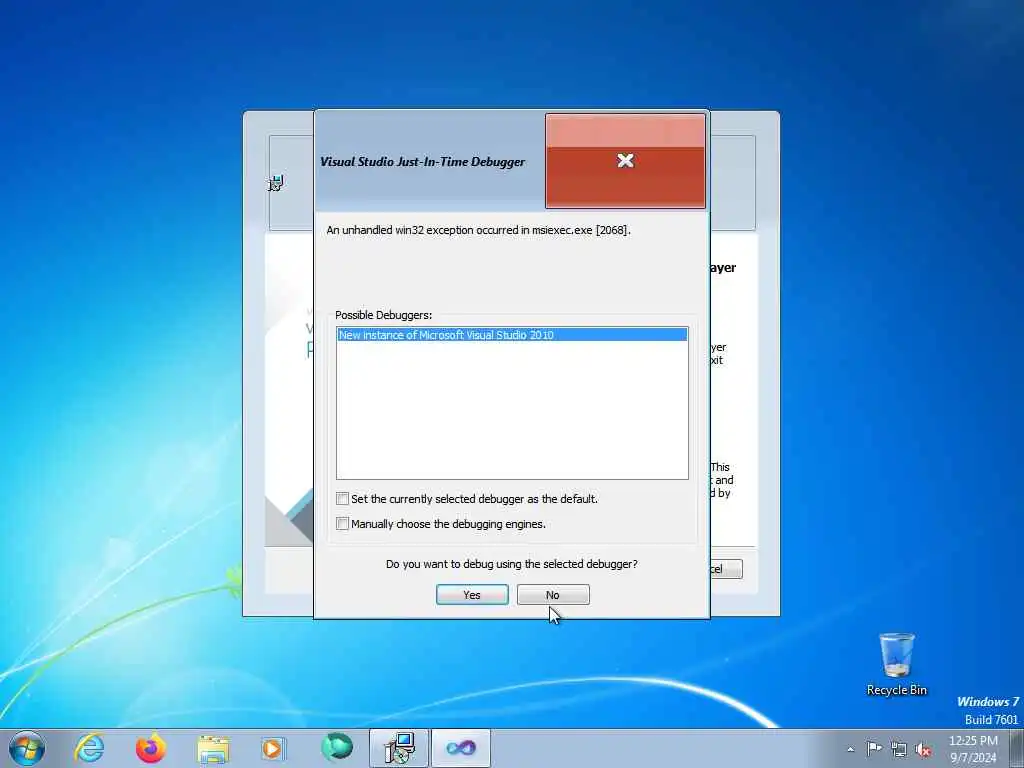Switch to the installer taskbar item
The image size is (1024, 768).
click(x=399, y=748)
